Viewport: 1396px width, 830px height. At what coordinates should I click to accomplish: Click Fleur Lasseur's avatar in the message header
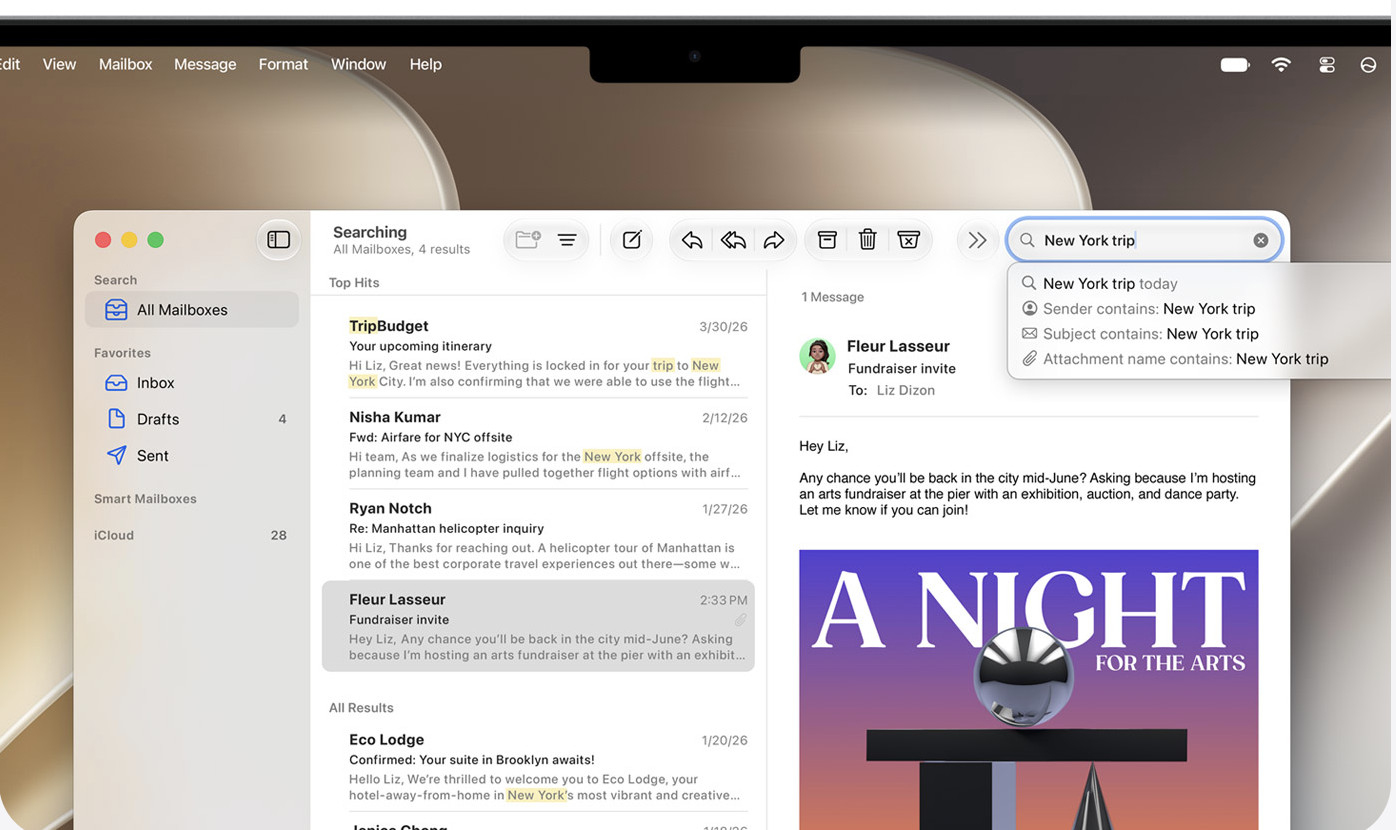[x=817, y=356]
